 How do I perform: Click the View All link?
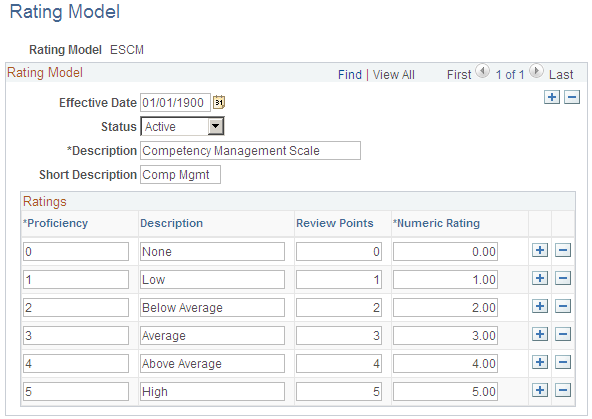(393, 75)
